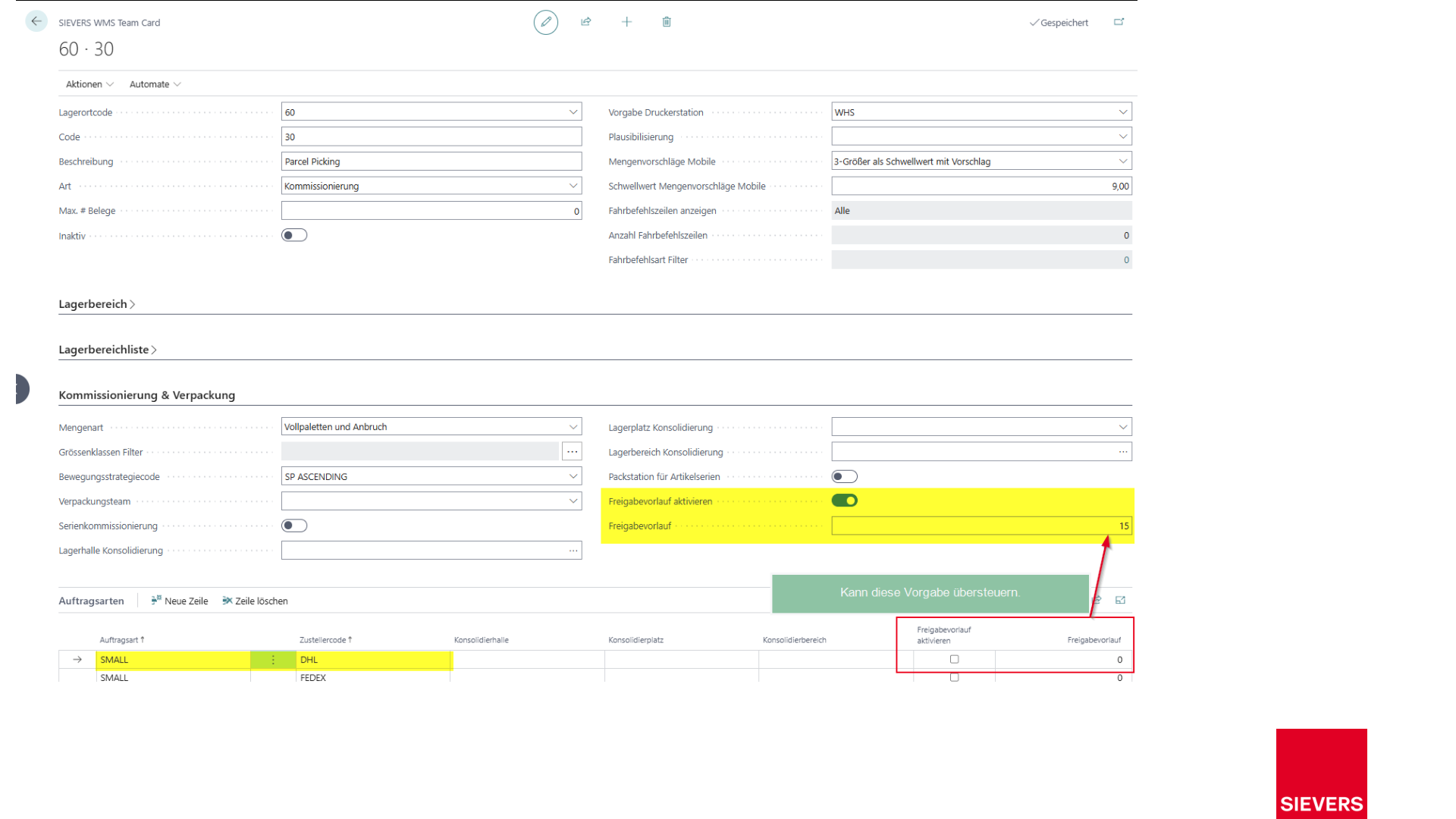Screen dimensions: 1456x819
Task: Sort by Zustellercode column header
Action: click(x=325, y=640)
